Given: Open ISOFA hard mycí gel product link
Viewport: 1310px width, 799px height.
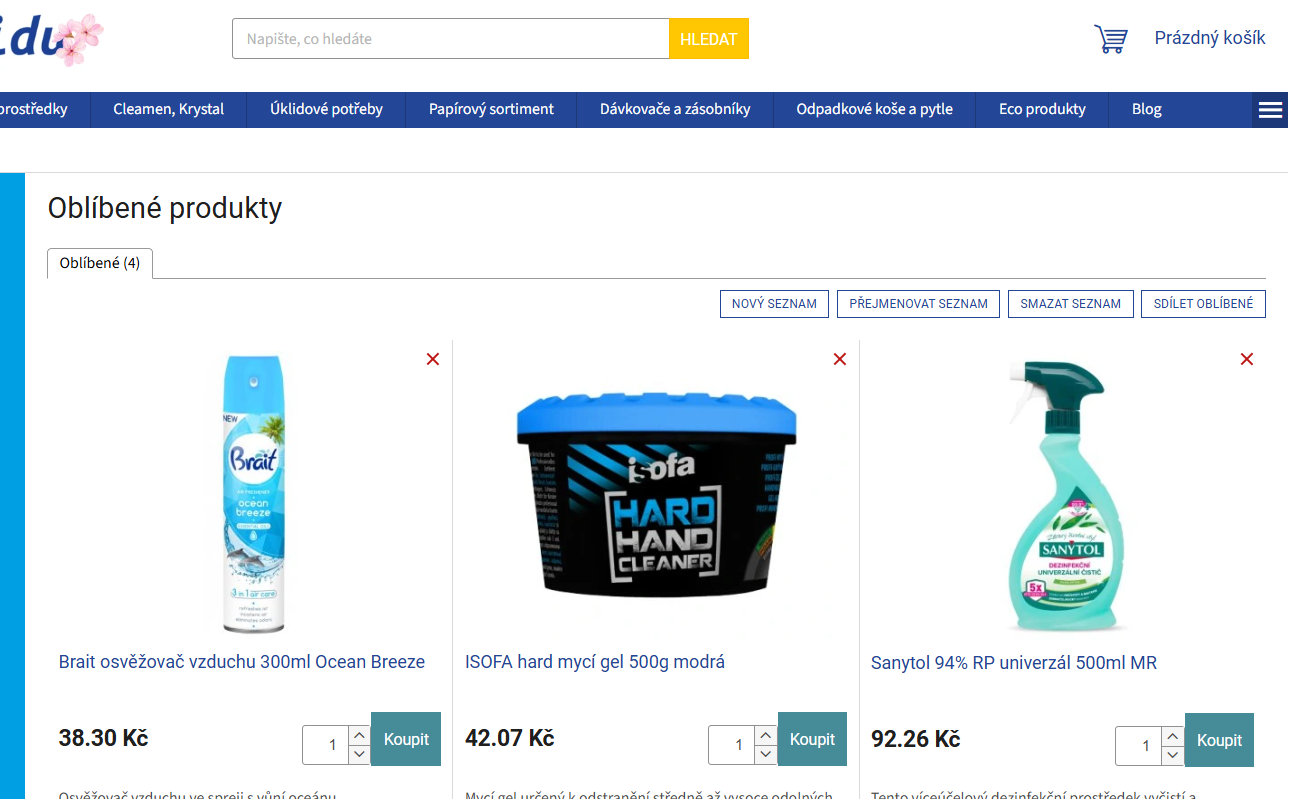Looking at the screenshot, I should (595, 662).
